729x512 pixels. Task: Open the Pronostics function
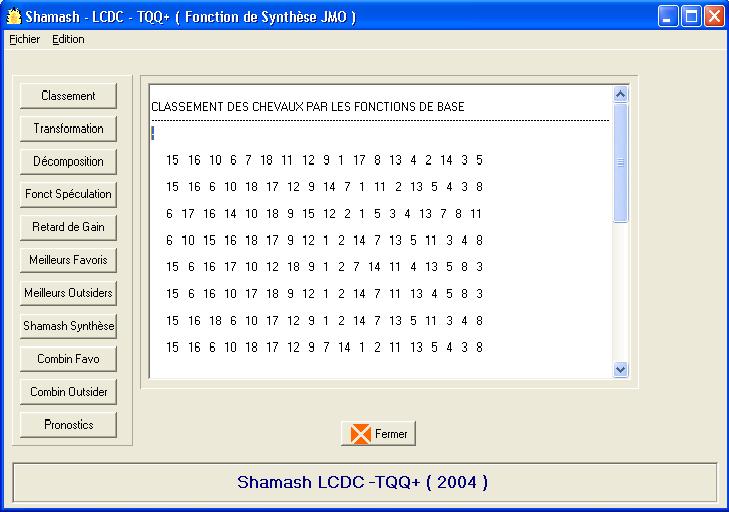(x=68, y=425)
